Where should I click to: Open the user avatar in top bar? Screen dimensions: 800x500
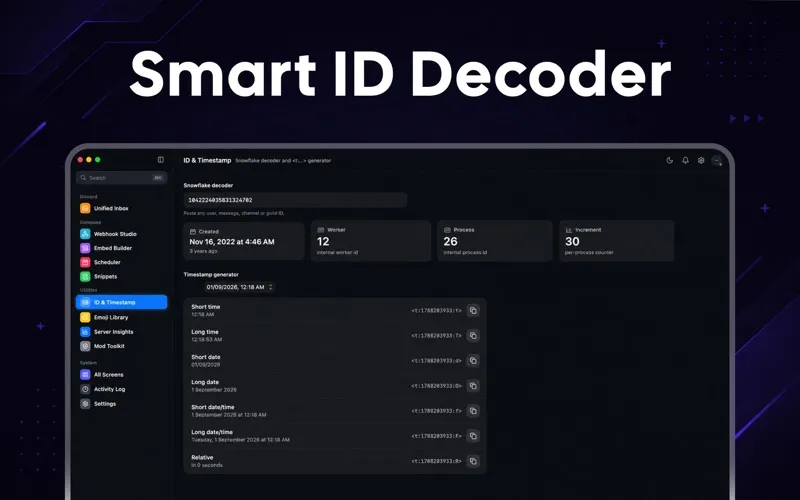tap(717, 161)
